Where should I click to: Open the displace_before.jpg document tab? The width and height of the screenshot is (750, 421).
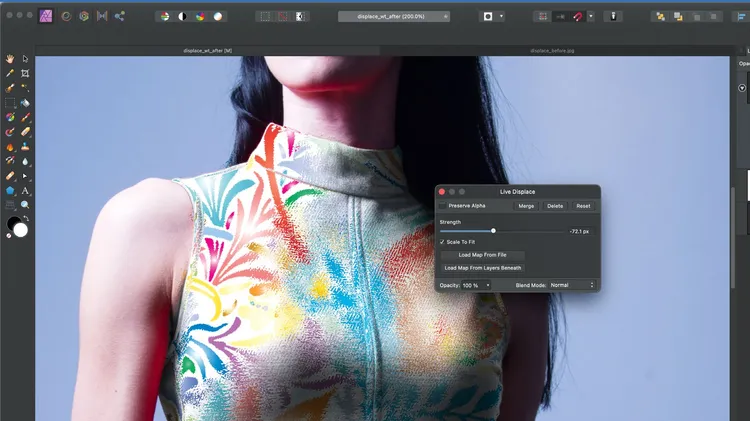pyautogui.click(x=552, y=50)
